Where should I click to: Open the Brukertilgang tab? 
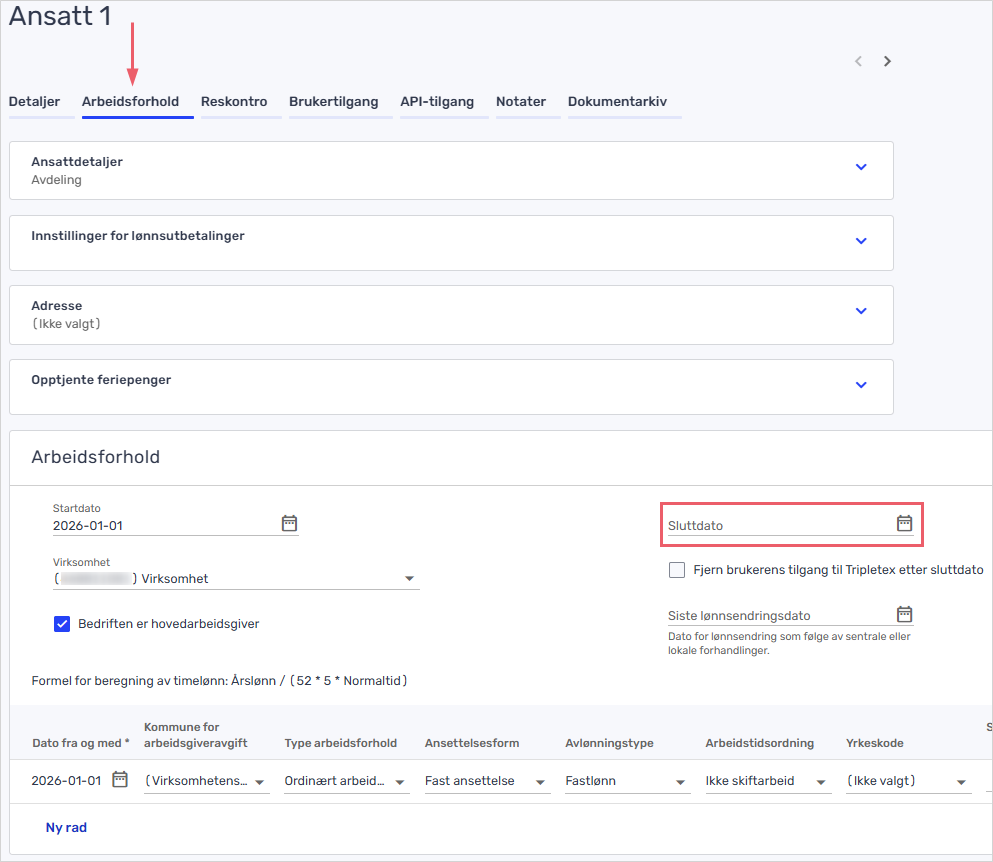pyautogui.click(x=334, y=102)
